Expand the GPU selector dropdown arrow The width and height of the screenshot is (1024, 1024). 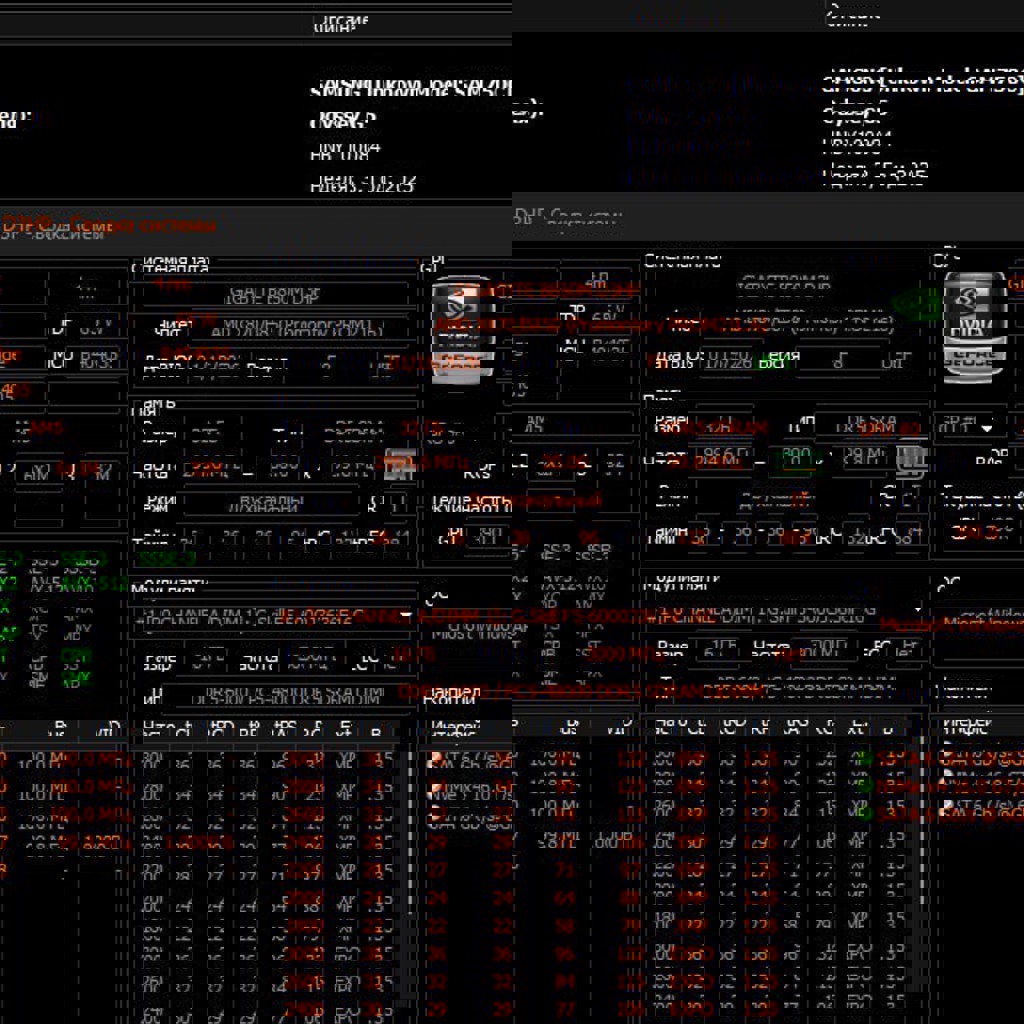pyautogui.click(x=988, y=427)
